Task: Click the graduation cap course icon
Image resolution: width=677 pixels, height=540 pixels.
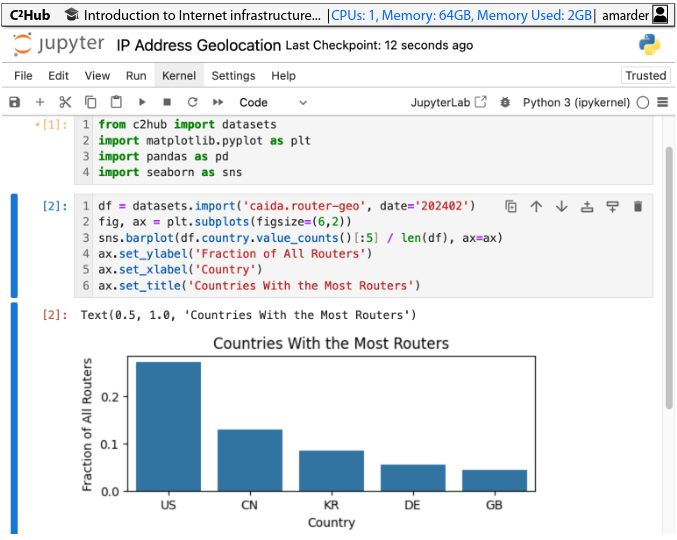Action: [x=72, y=15]
